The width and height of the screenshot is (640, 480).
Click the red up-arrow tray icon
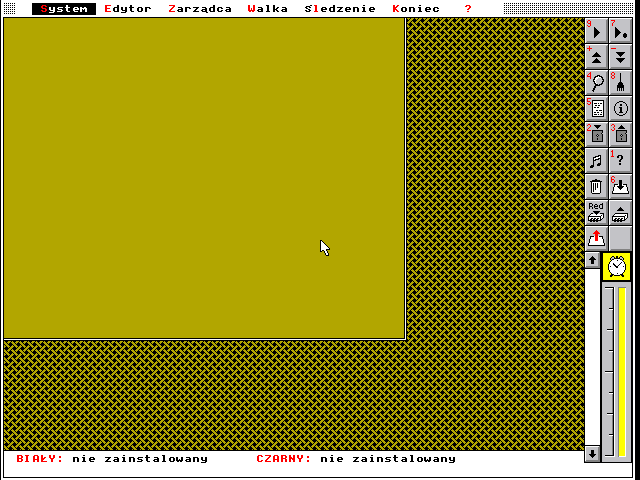coord(596,238)
